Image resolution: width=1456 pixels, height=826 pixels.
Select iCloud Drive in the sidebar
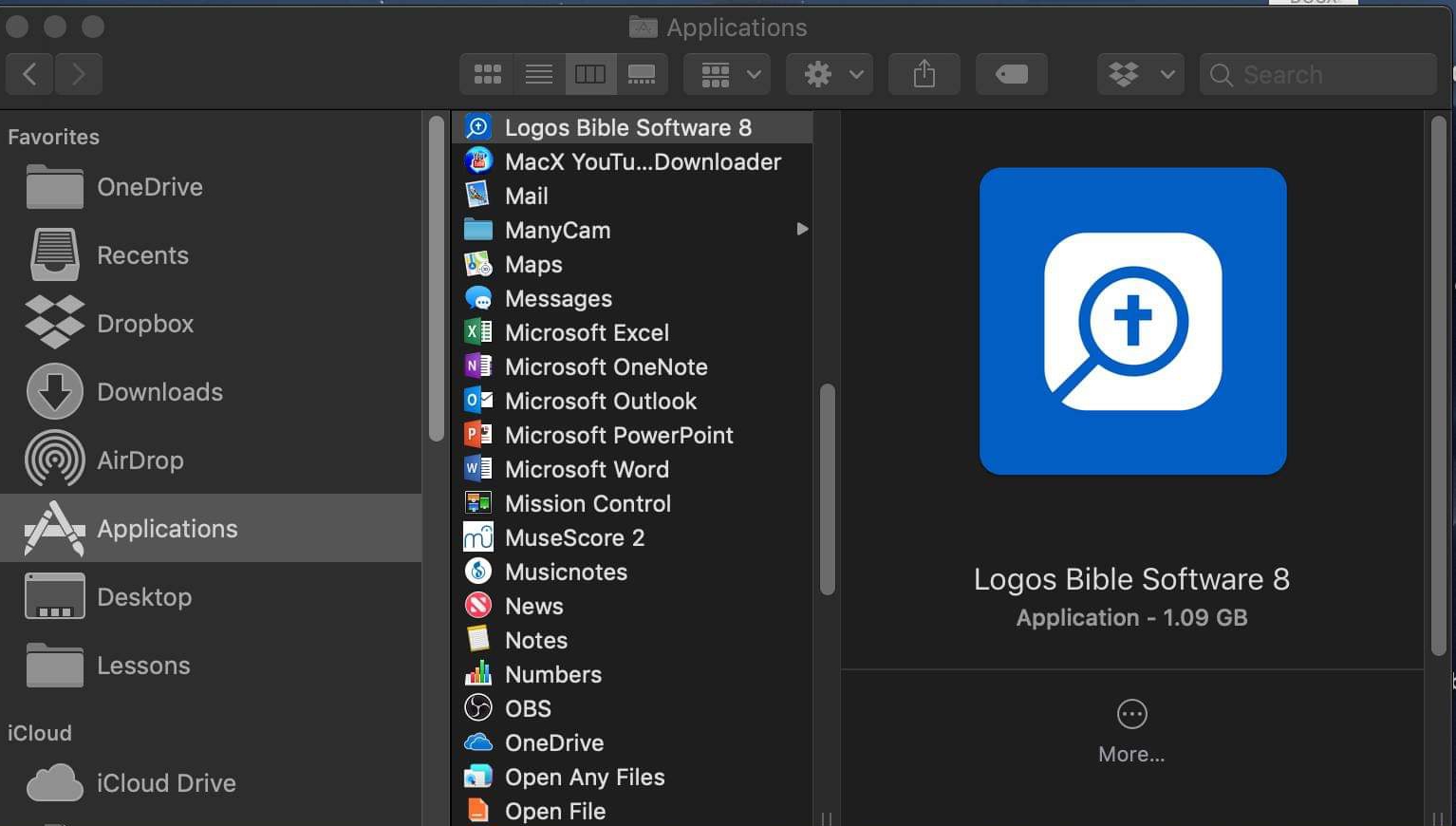[211, 783]
